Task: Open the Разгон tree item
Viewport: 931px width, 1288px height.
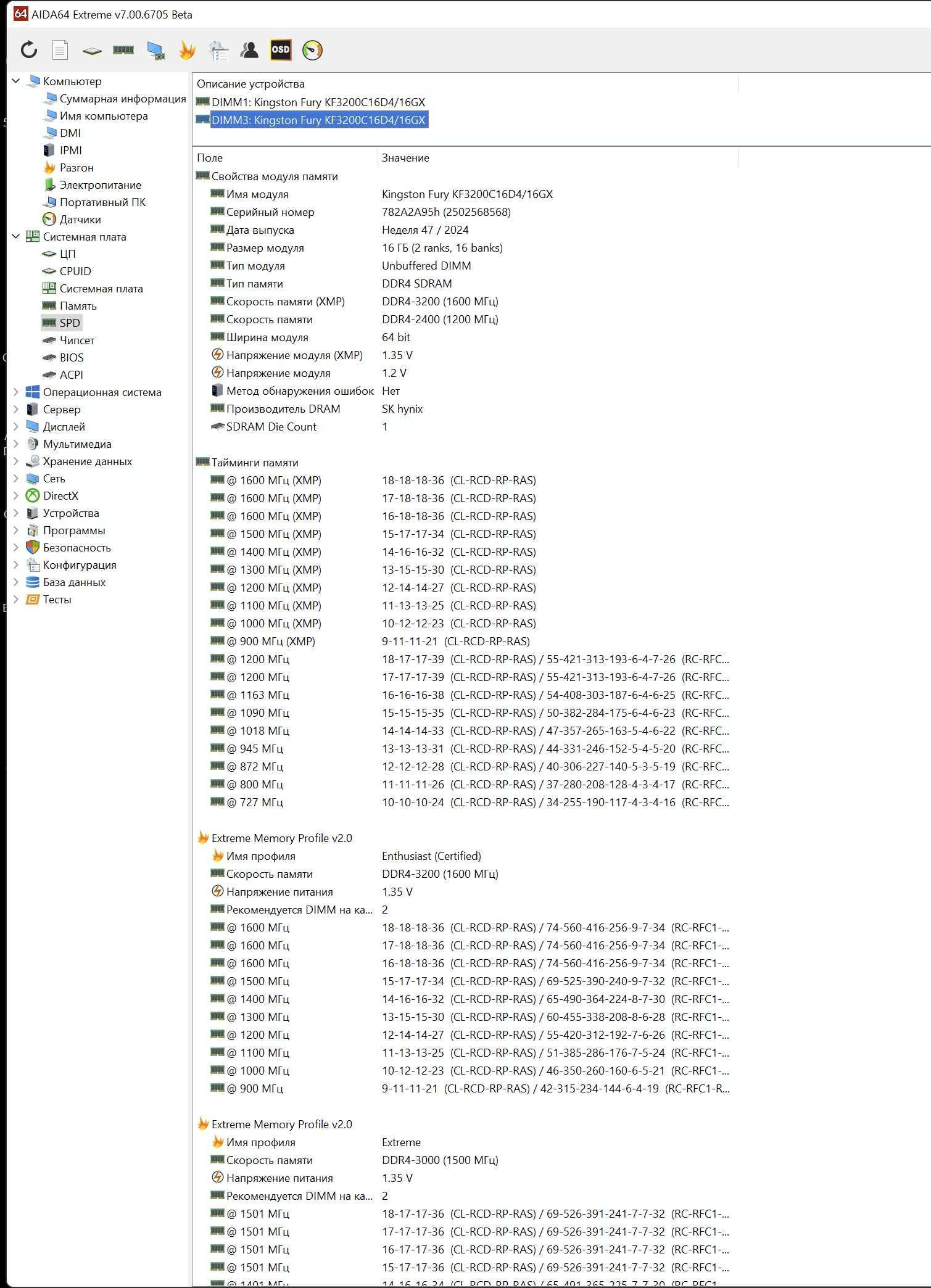Action: pos(77,168)
